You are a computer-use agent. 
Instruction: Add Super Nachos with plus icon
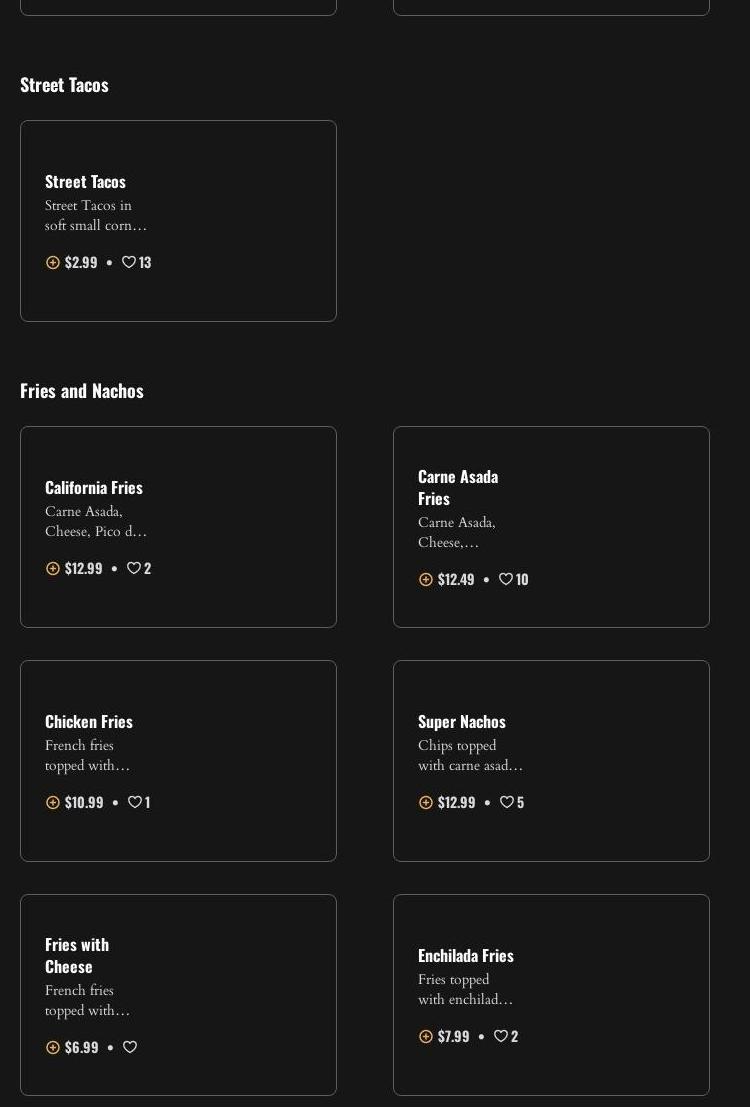426,802
